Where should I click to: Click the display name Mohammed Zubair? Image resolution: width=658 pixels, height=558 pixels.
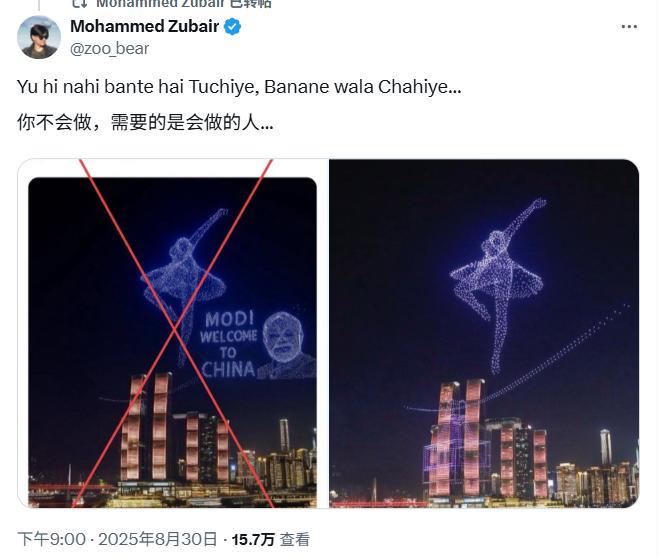tap(144, 26)
